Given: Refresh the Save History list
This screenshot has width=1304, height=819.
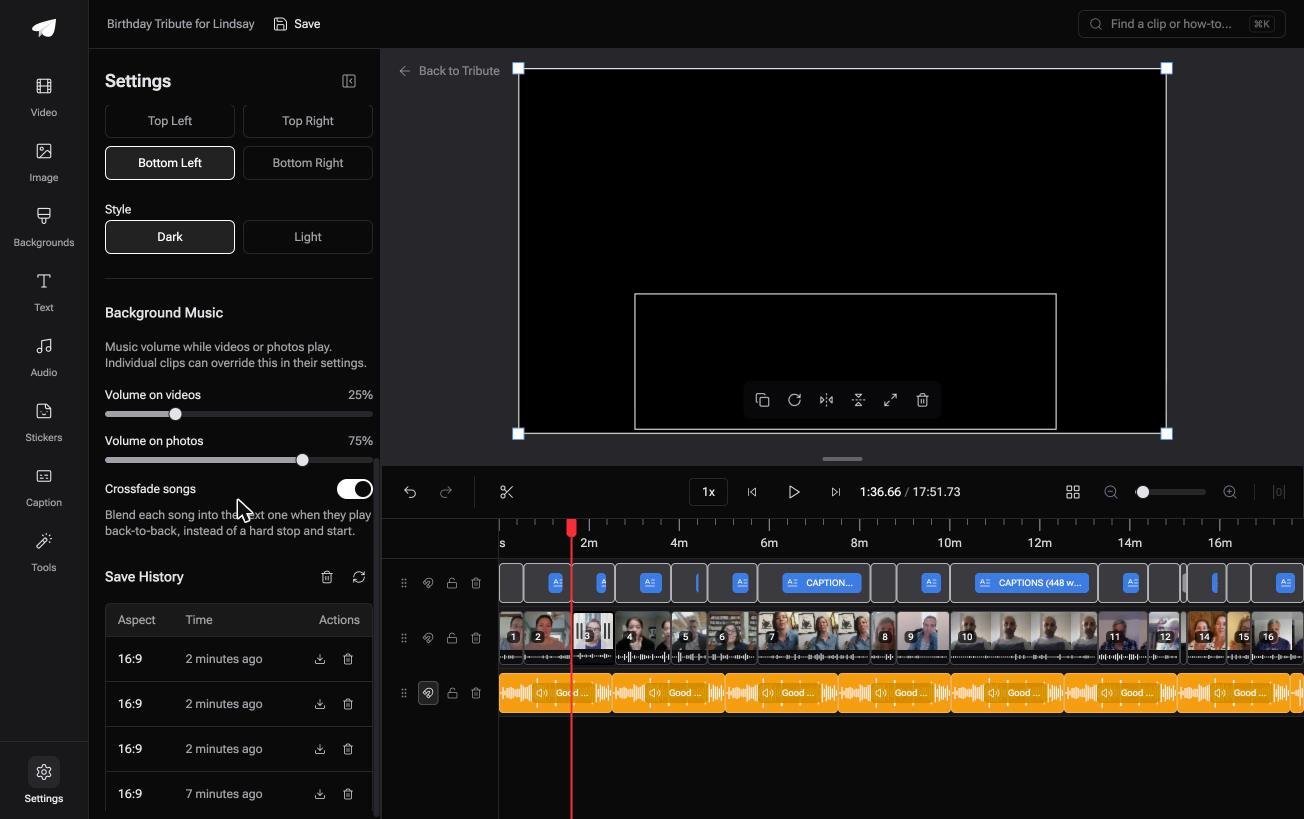Looking at the screenshot, I should (x=359, y=577).
